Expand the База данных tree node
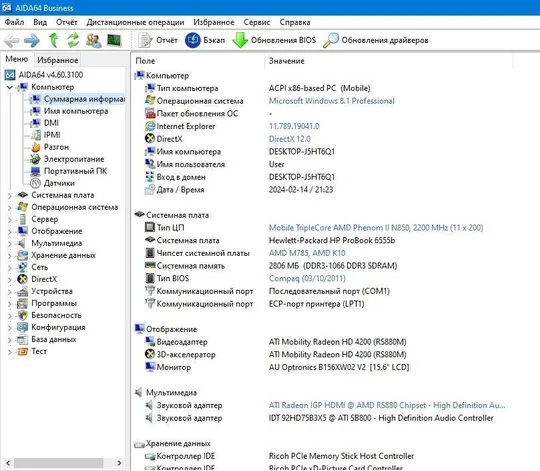This screenshot has width=540, height=471. pos(9,340)
